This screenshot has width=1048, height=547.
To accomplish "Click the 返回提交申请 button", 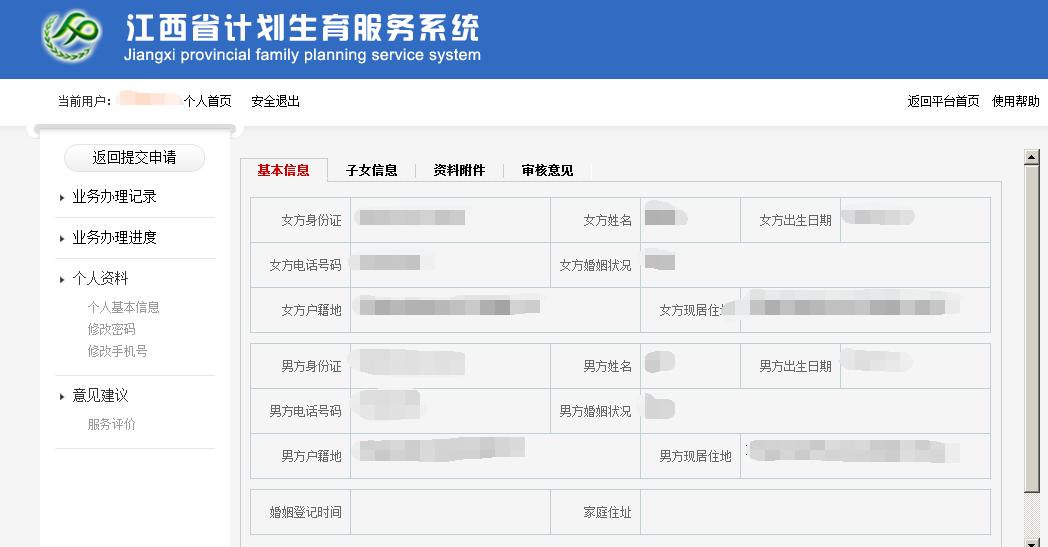I will pyautogui.click(x=134, y=158).
